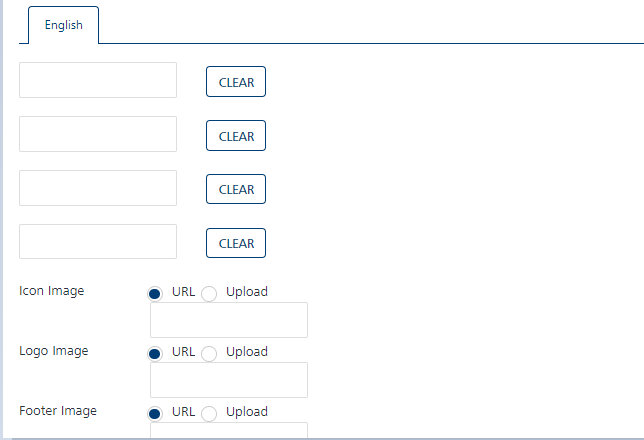
Task: Choose Upload option for Logo Image
Action: 209,353
